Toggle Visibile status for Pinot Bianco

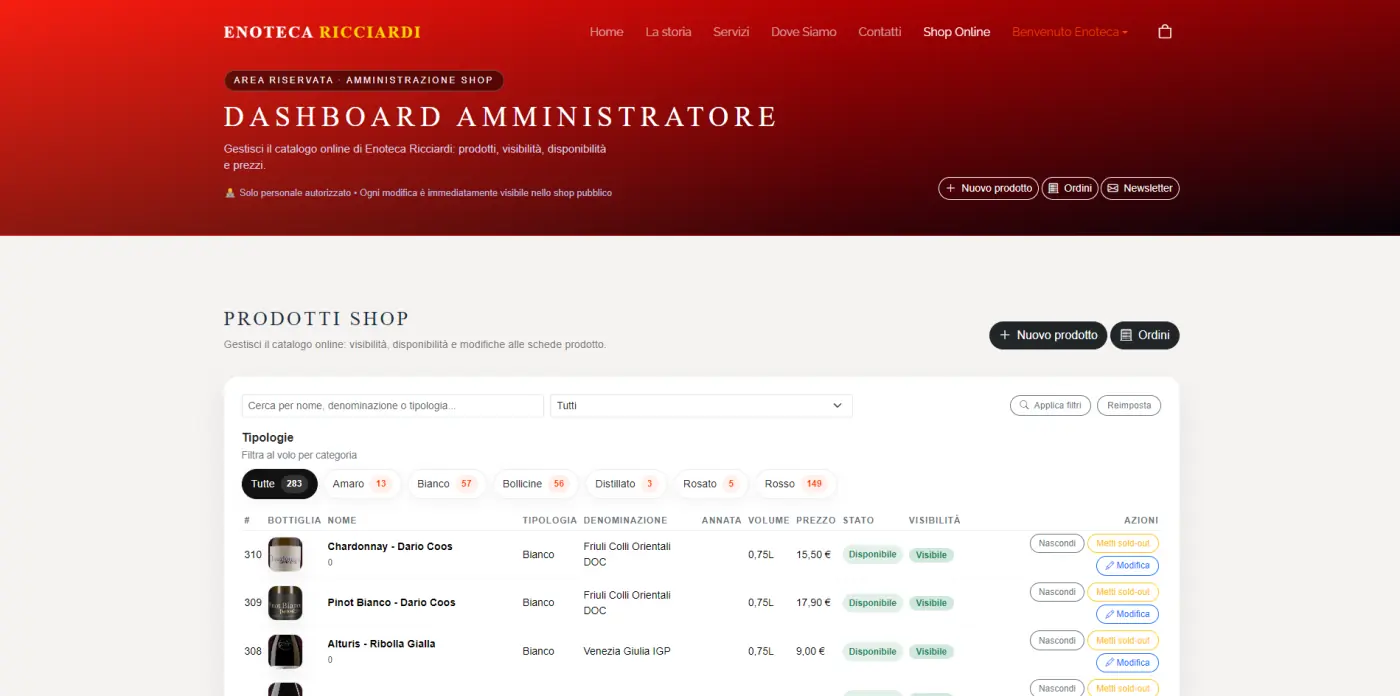(x=930, y=603)
